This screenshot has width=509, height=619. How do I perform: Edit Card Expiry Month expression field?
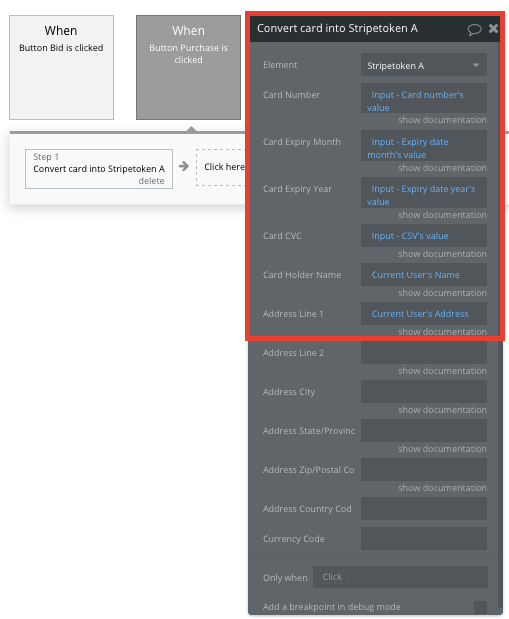(424, 145)
